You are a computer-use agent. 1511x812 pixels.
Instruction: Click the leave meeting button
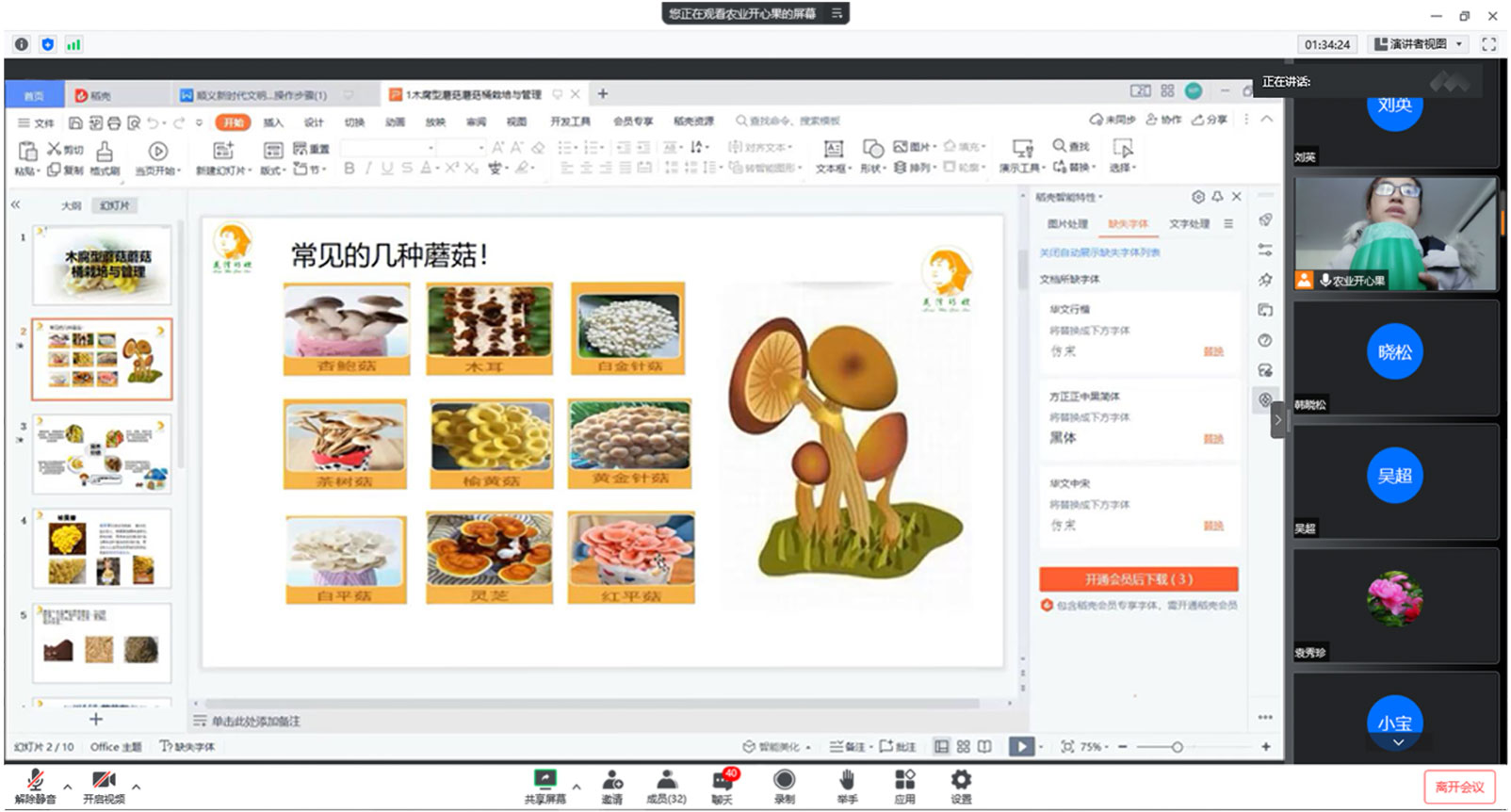1458,787
